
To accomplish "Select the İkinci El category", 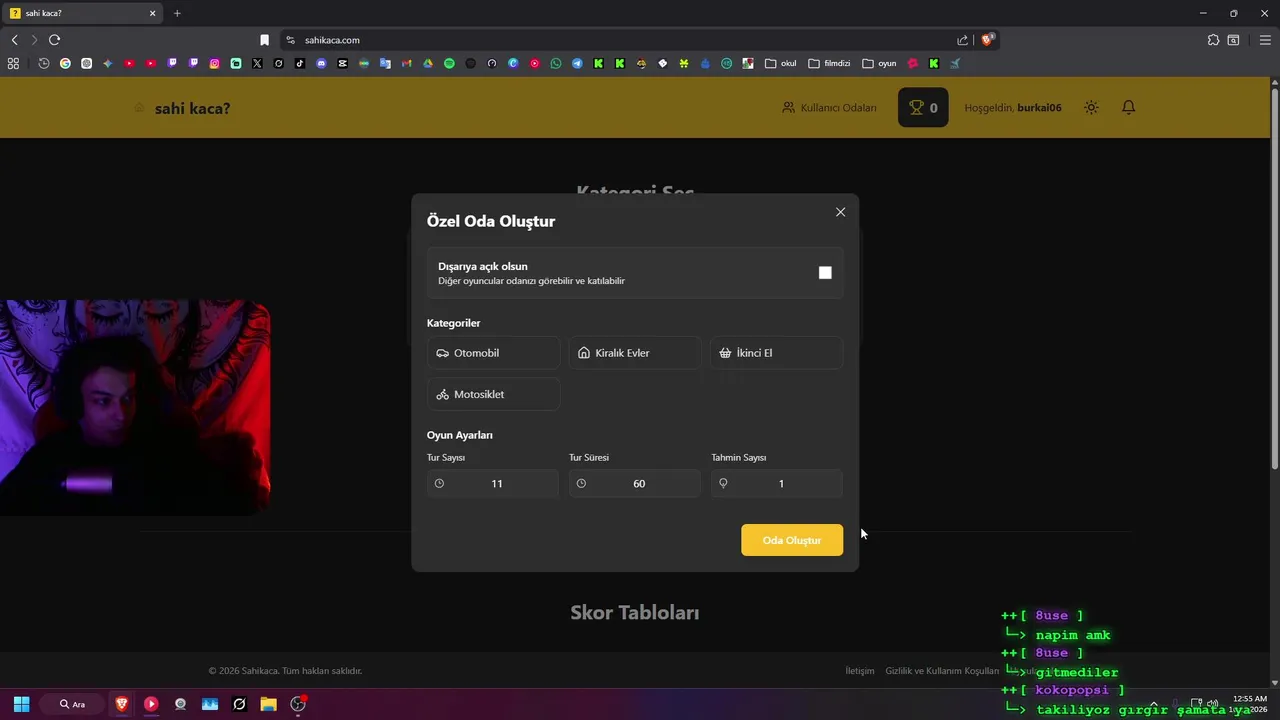I will click(777, 353).
